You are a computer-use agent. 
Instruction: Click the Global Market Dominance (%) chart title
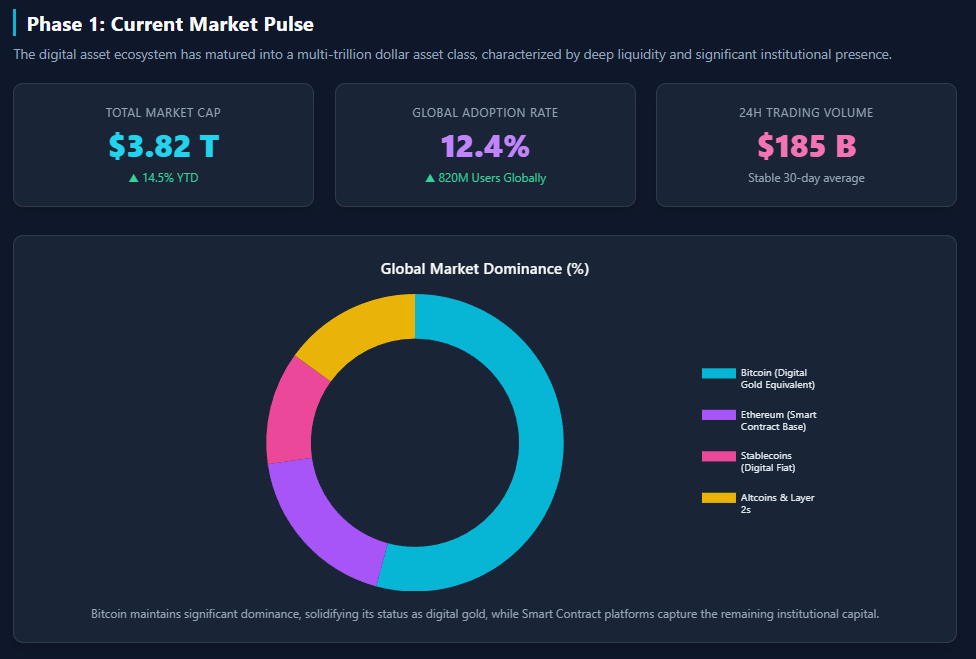coord(484,268)
